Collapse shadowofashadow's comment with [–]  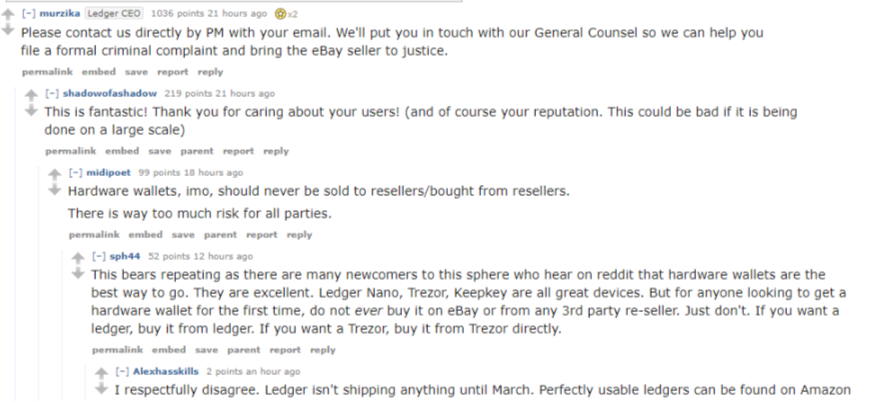(51, 93)
